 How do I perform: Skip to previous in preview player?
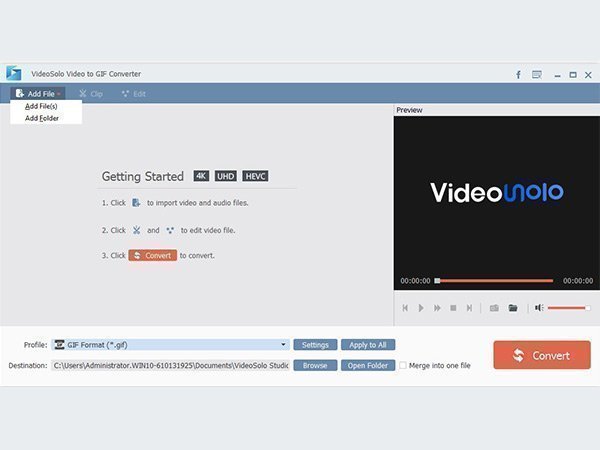click(x=405, y=308)
